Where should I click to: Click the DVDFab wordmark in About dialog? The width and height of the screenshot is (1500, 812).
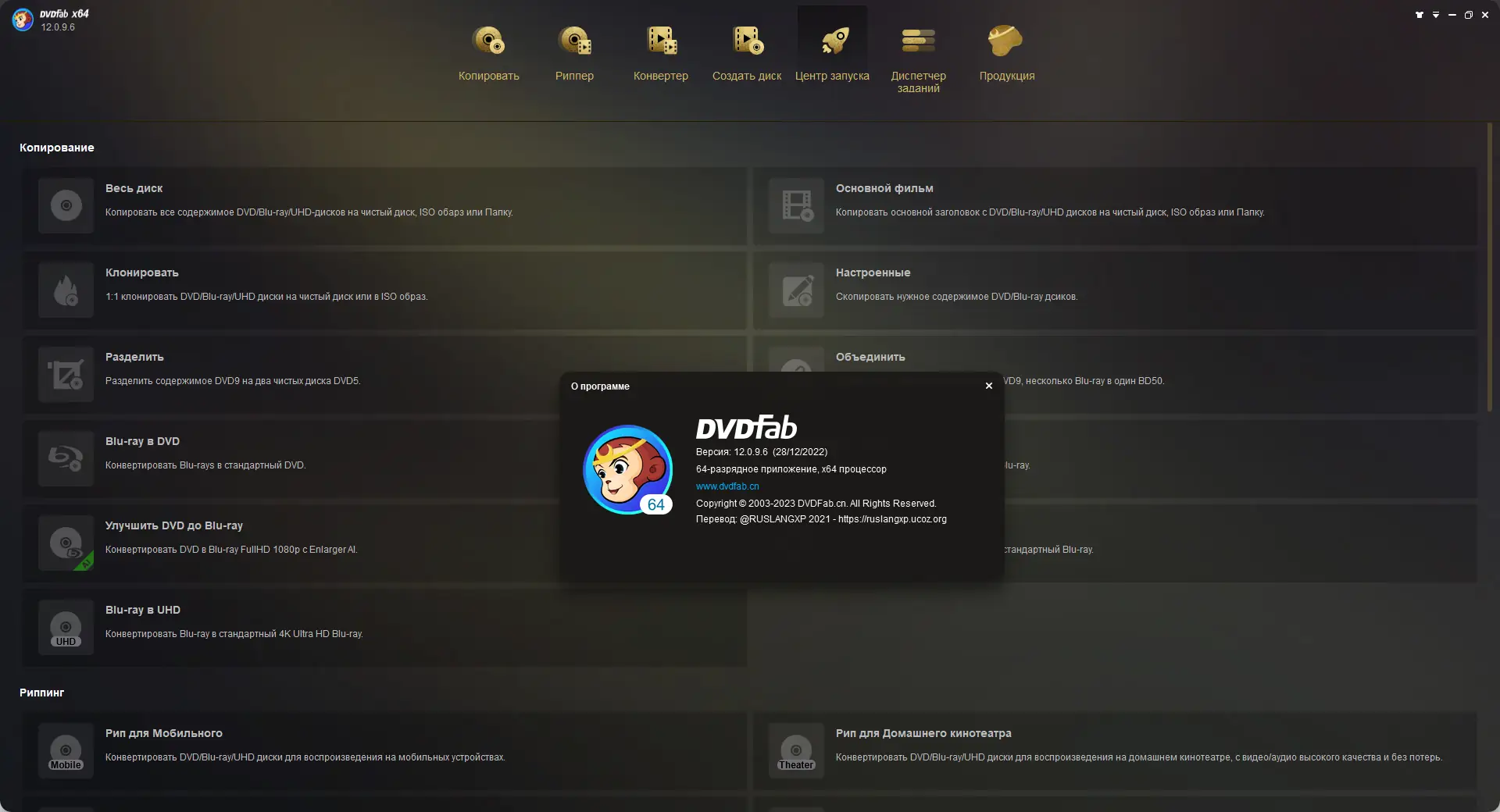click(746, 427)
